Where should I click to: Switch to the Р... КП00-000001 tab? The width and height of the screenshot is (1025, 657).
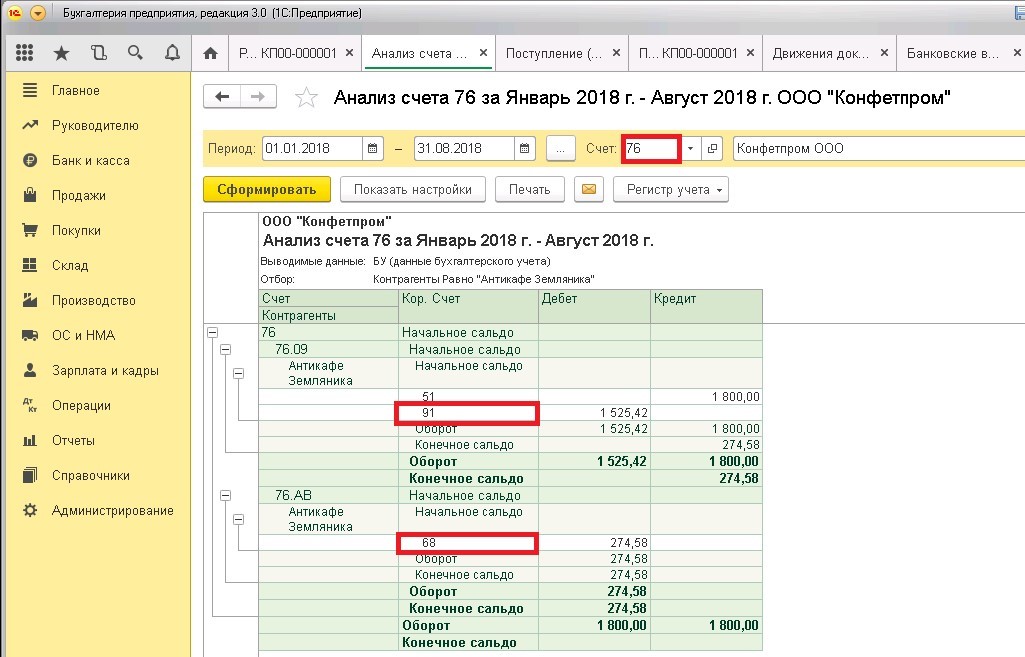coord(288,54)
